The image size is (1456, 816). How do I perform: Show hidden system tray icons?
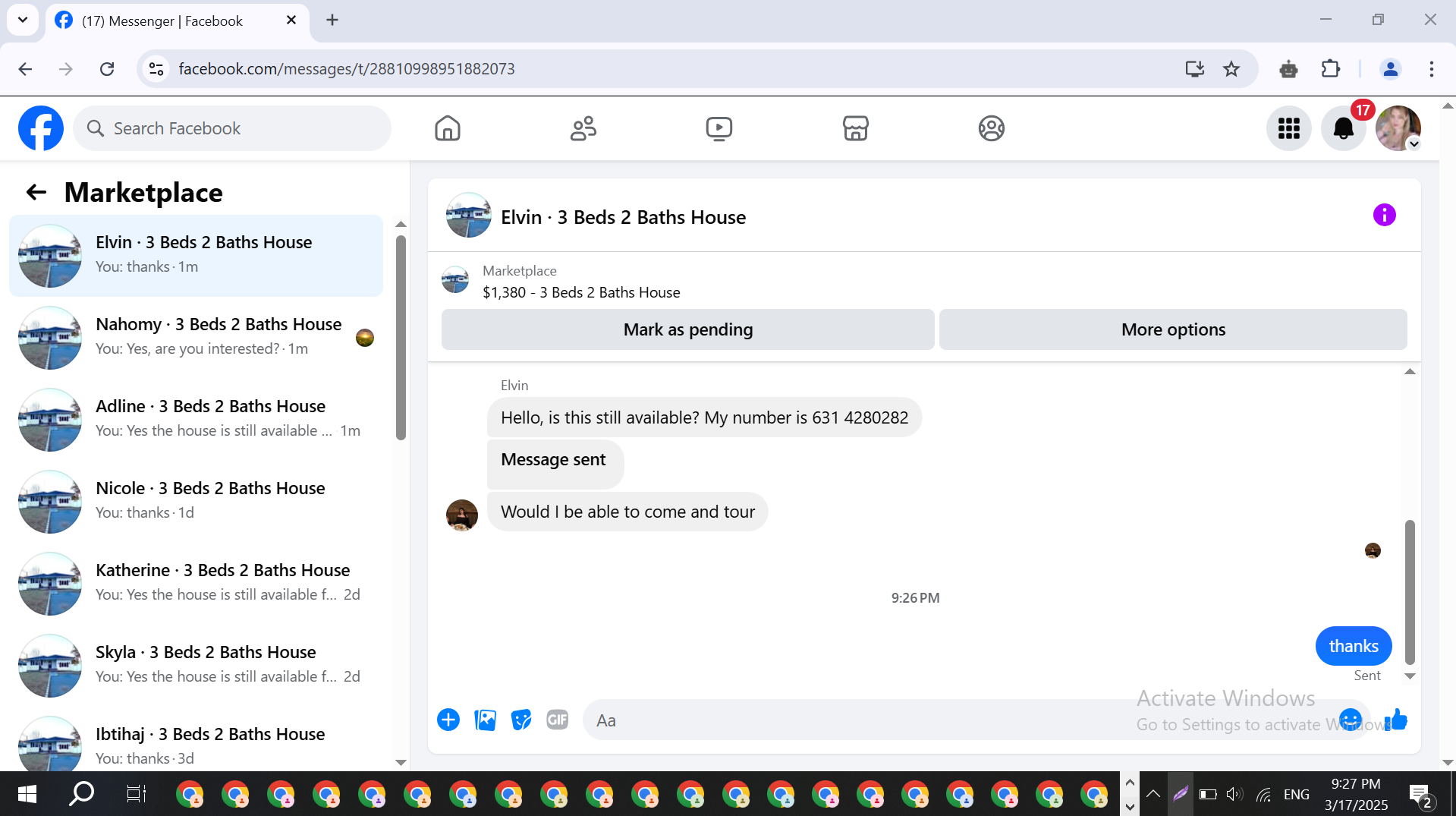tap(1153, 794)
